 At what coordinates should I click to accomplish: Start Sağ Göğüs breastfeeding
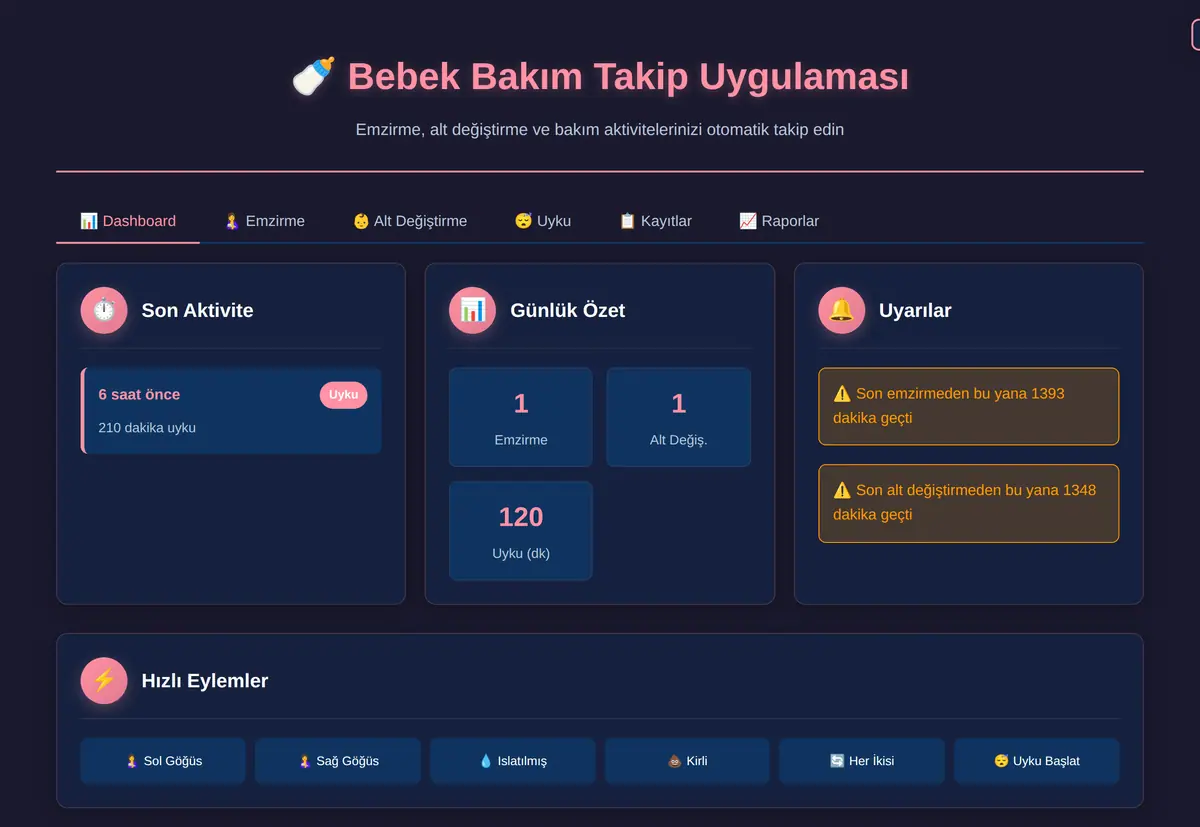[338, 761]
